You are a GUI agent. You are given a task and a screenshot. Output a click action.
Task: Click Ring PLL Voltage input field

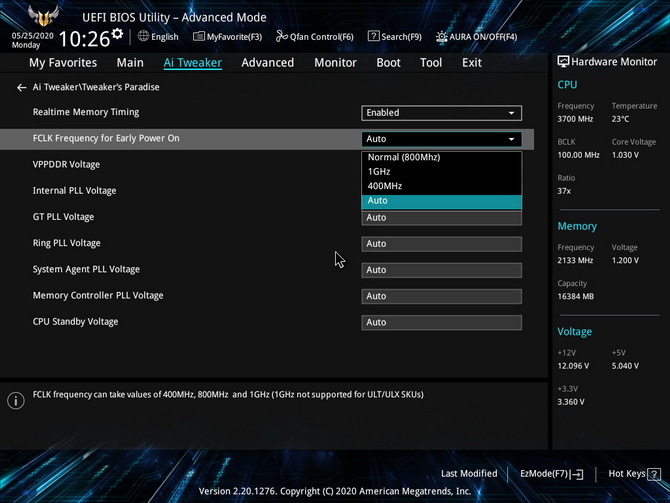coord(441,244)
